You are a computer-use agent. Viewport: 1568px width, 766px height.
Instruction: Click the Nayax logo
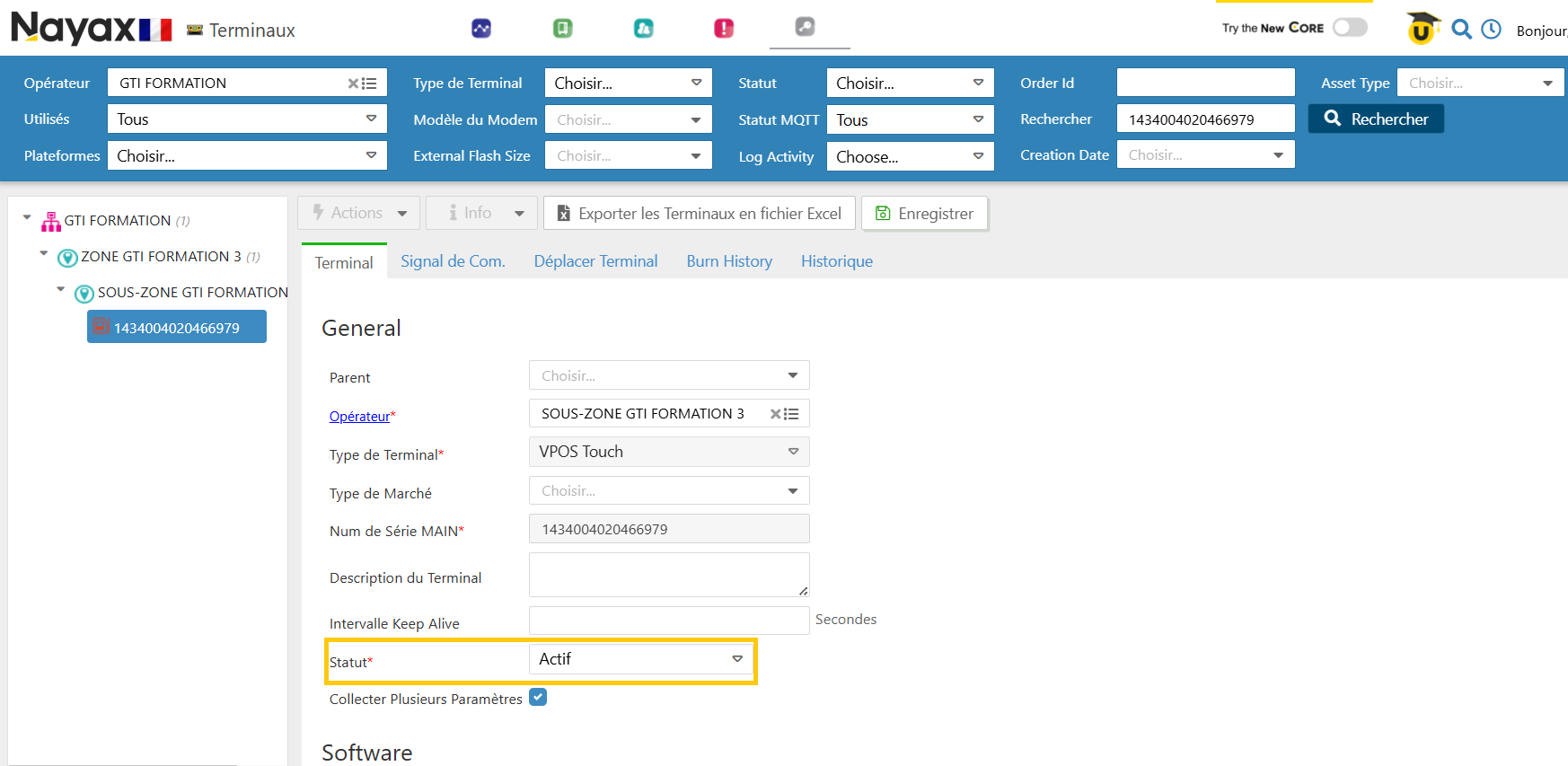click(73, 28)
